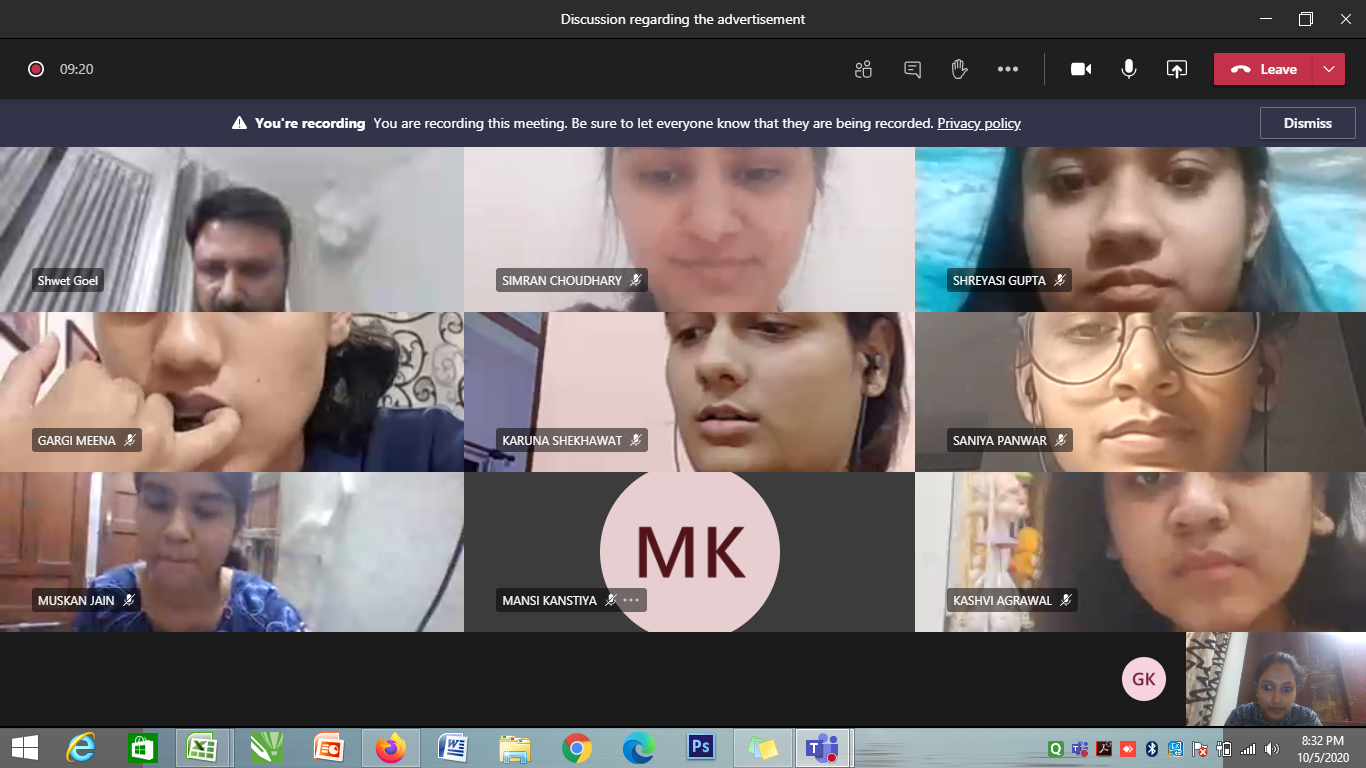Open the Privacy policy link
The image size is (1366, 768).
click(x=978, y=123)
